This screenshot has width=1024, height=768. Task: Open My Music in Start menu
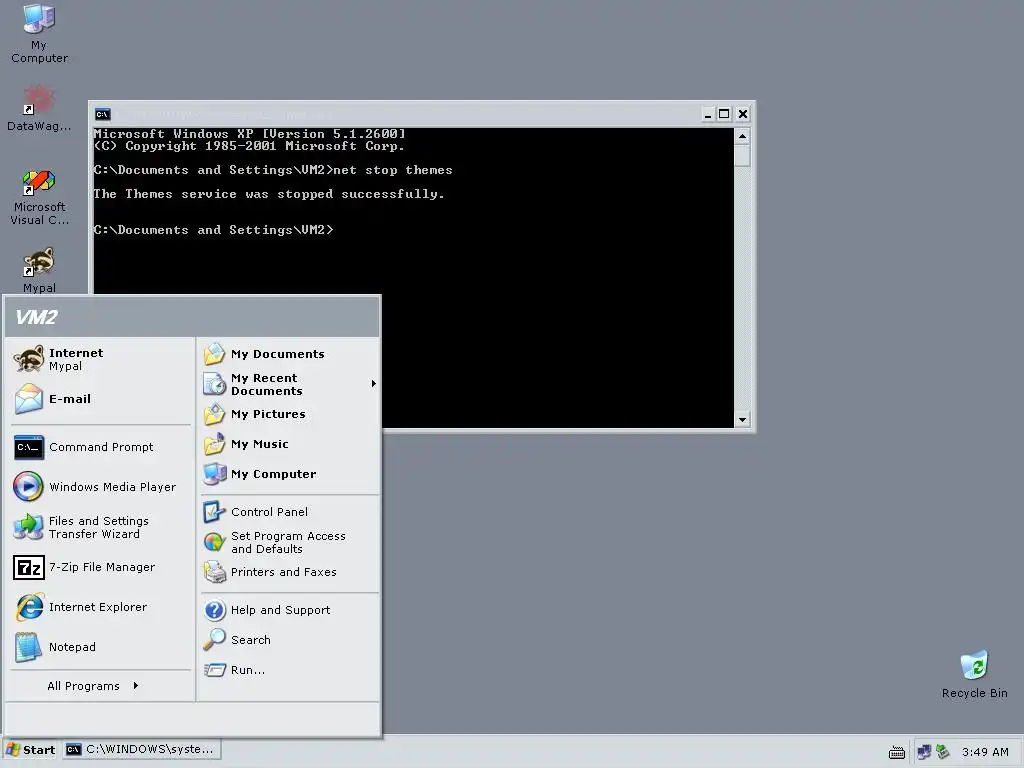click(x=289, y=444)
